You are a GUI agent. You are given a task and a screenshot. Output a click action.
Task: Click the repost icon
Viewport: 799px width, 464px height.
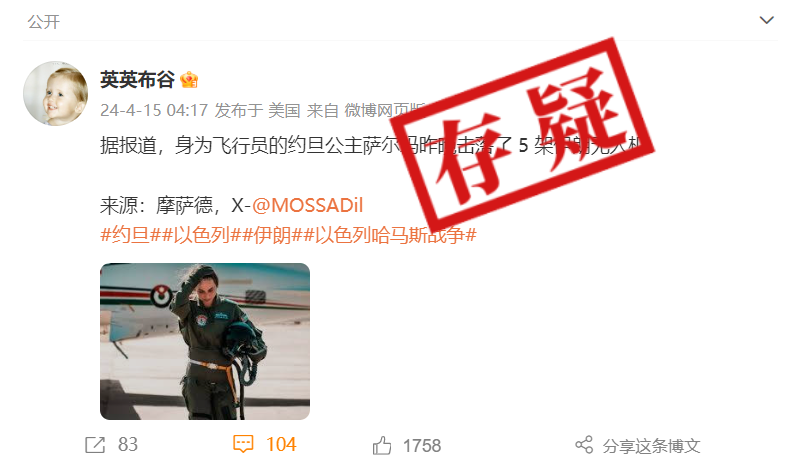[x=95, y=445]
